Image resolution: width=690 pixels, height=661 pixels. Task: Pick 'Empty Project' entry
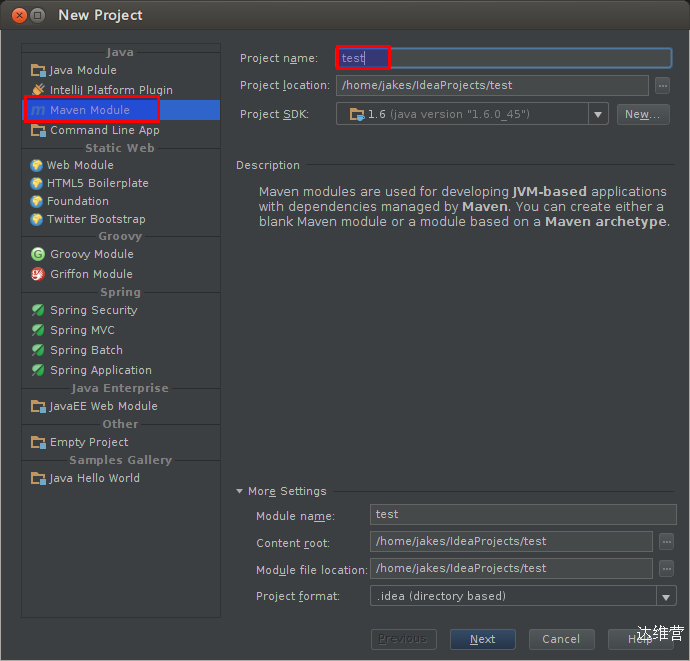[x=121, y=442]
